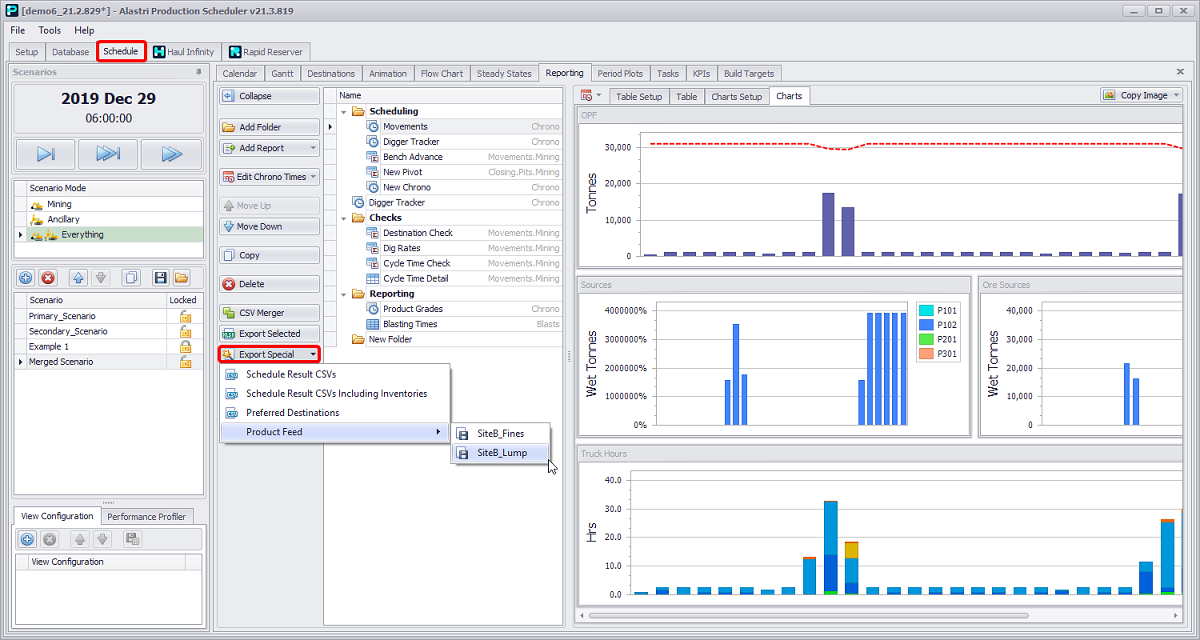Click the open scenario folder icon
This screenshot has height=640, width=1200.
(x=181, y=277)
